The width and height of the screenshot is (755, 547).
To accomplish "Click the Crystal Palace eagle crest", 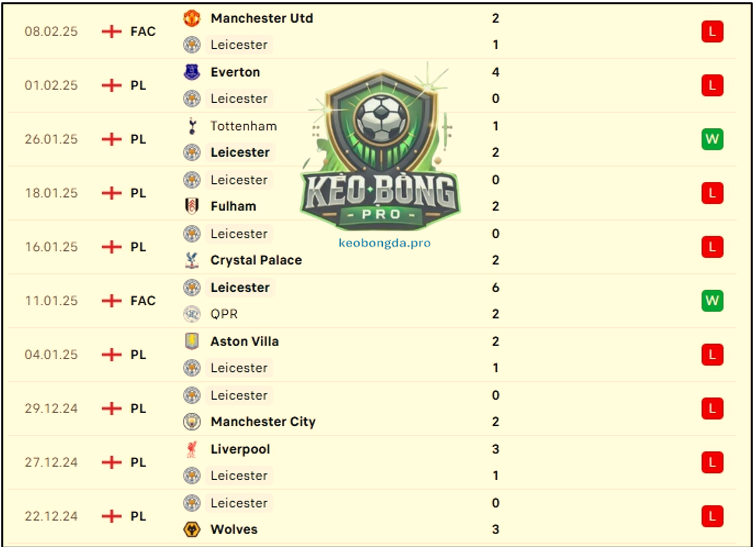I will pyautogui.click(x=192, y=260).
